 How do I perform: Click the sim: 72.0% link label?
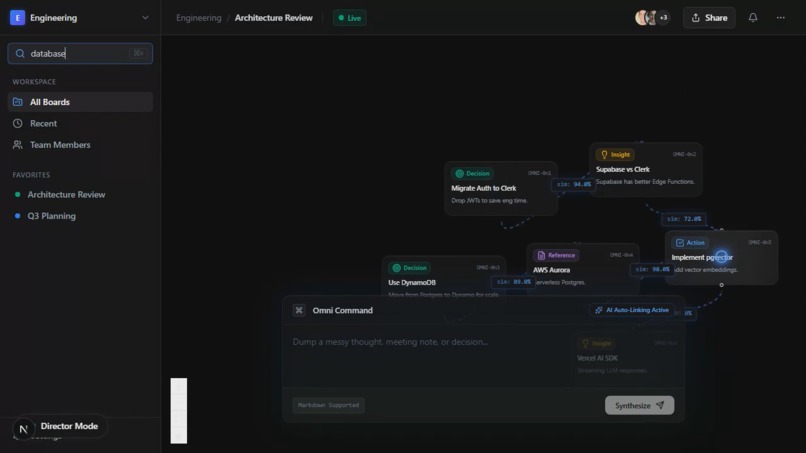point(684,219)
